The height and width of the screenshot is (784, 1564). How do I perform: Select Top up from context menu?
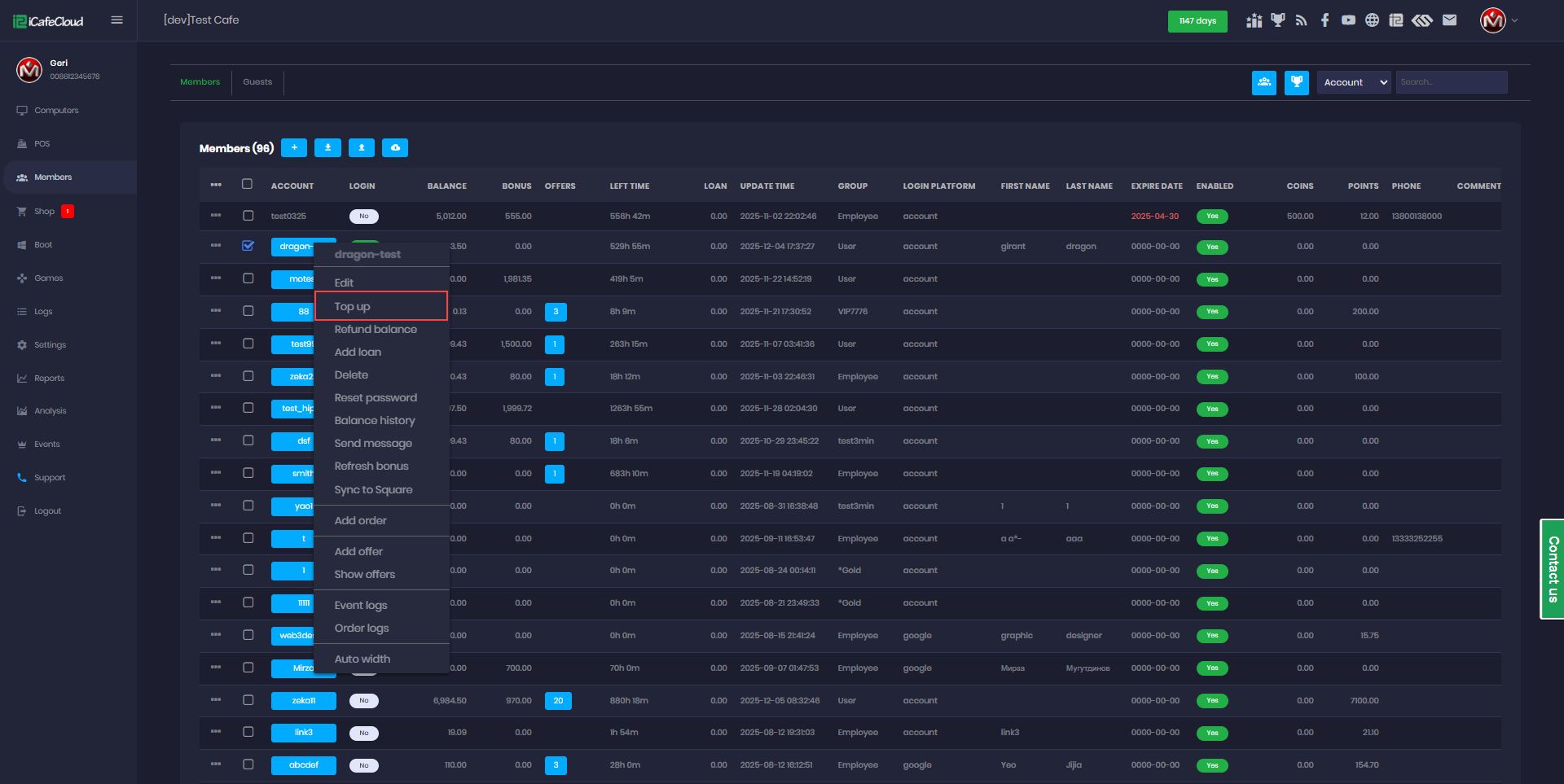coord(380,306)
